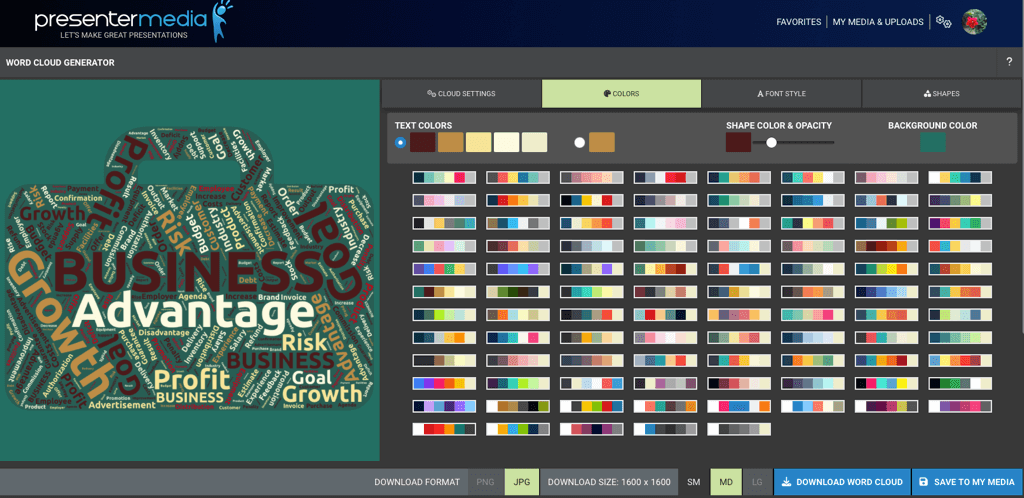The image size is (1024, 498).
Task: Click the teal background color swatch
Action: tap(932, 142)
